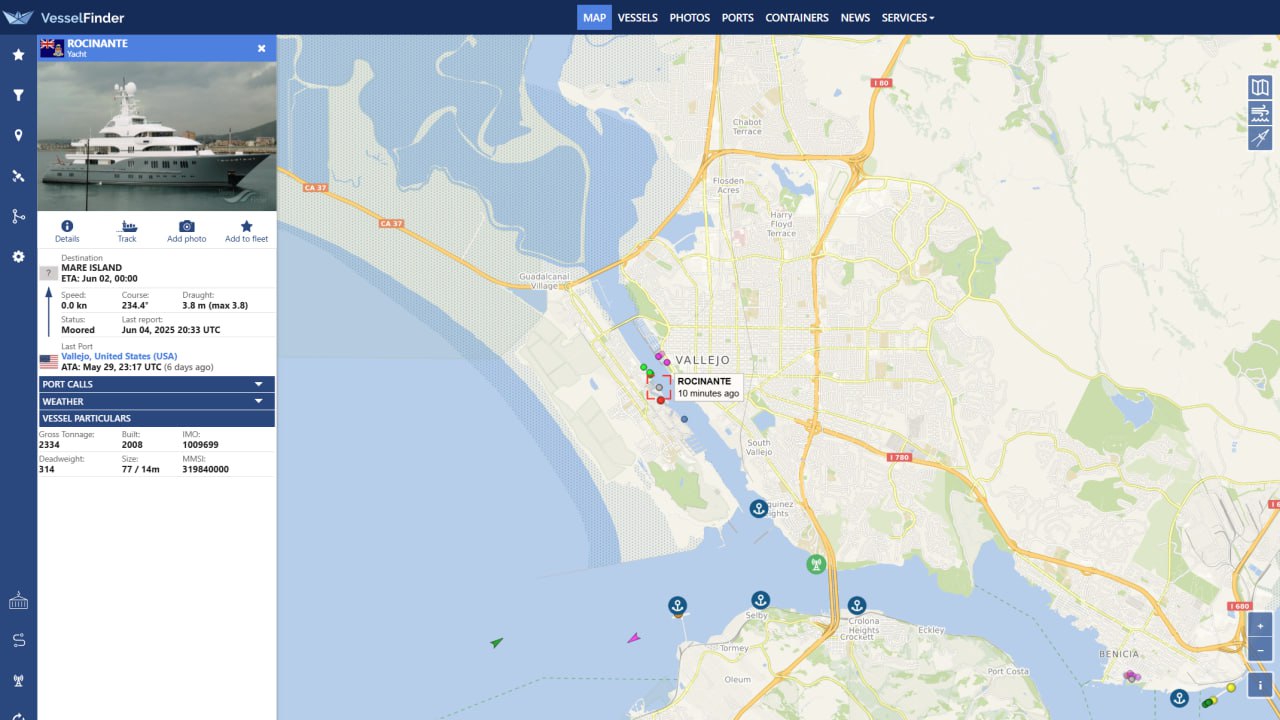The height and width of the screenshot is (720, 1280).
Task: Click the anchor port marker near Selby
Action: click(760, 600)
